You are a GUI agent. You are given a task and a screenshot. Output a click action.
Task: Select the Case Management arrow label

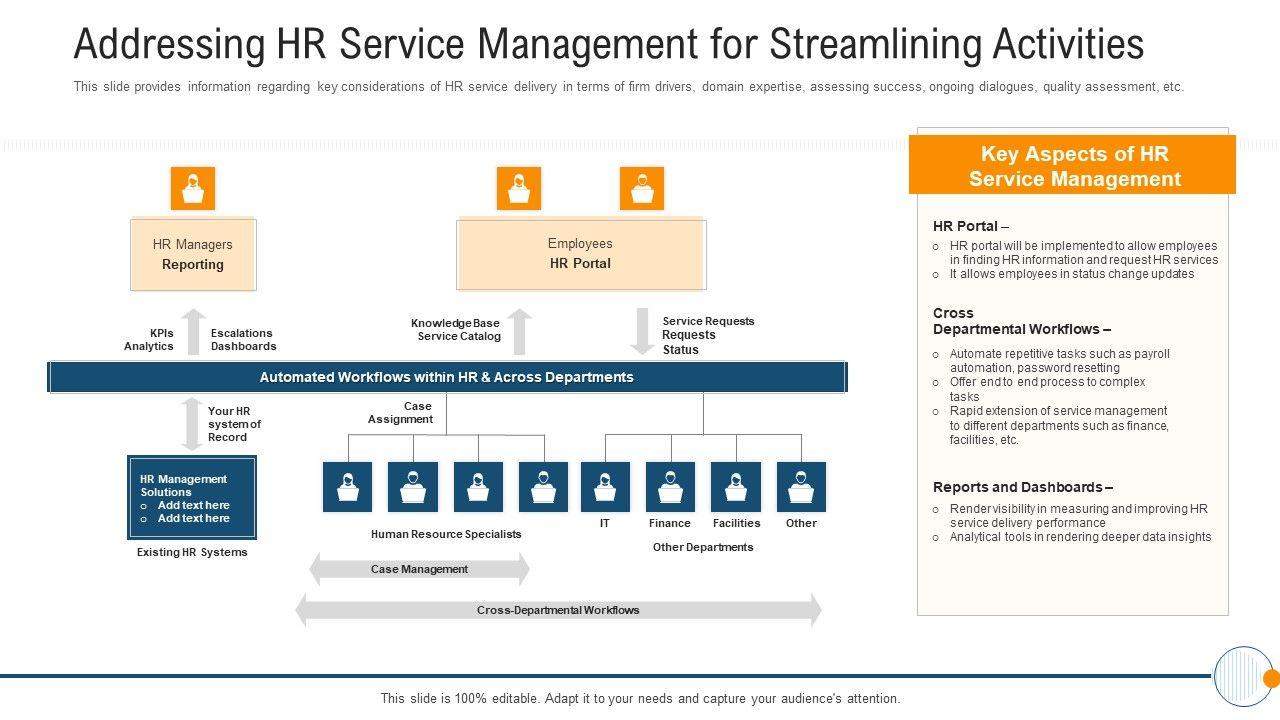pyautogui.click(x=419, y=569)
